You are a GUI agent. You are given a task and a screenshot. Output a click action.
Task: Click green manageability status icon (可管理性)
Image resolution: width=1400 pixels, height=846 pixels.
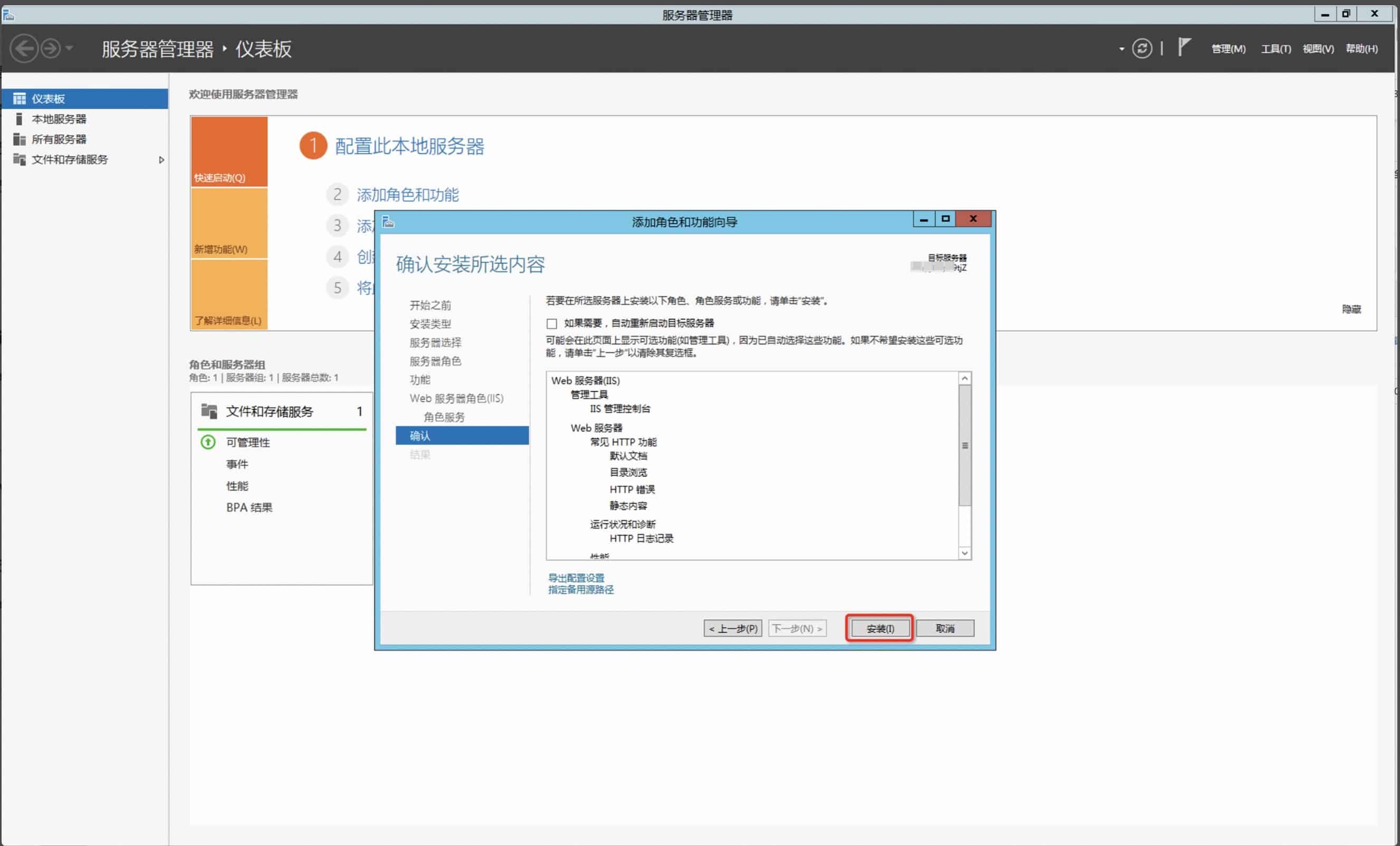tap(208, 442)
